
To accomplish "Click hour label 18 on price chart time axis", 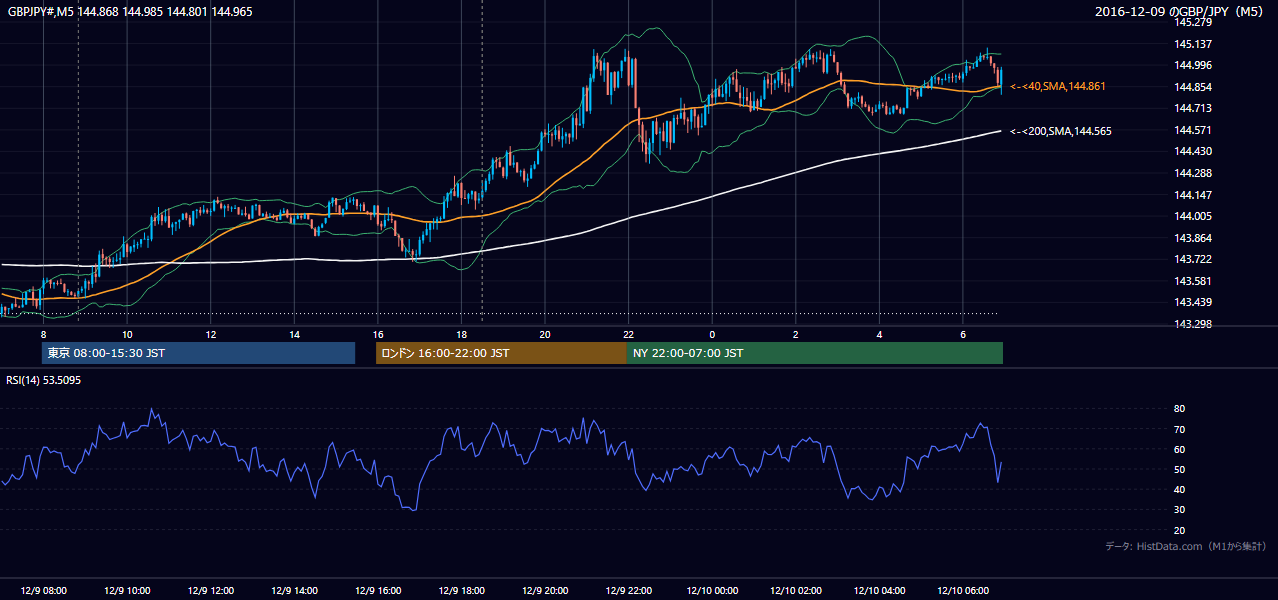I will point(461,334).
